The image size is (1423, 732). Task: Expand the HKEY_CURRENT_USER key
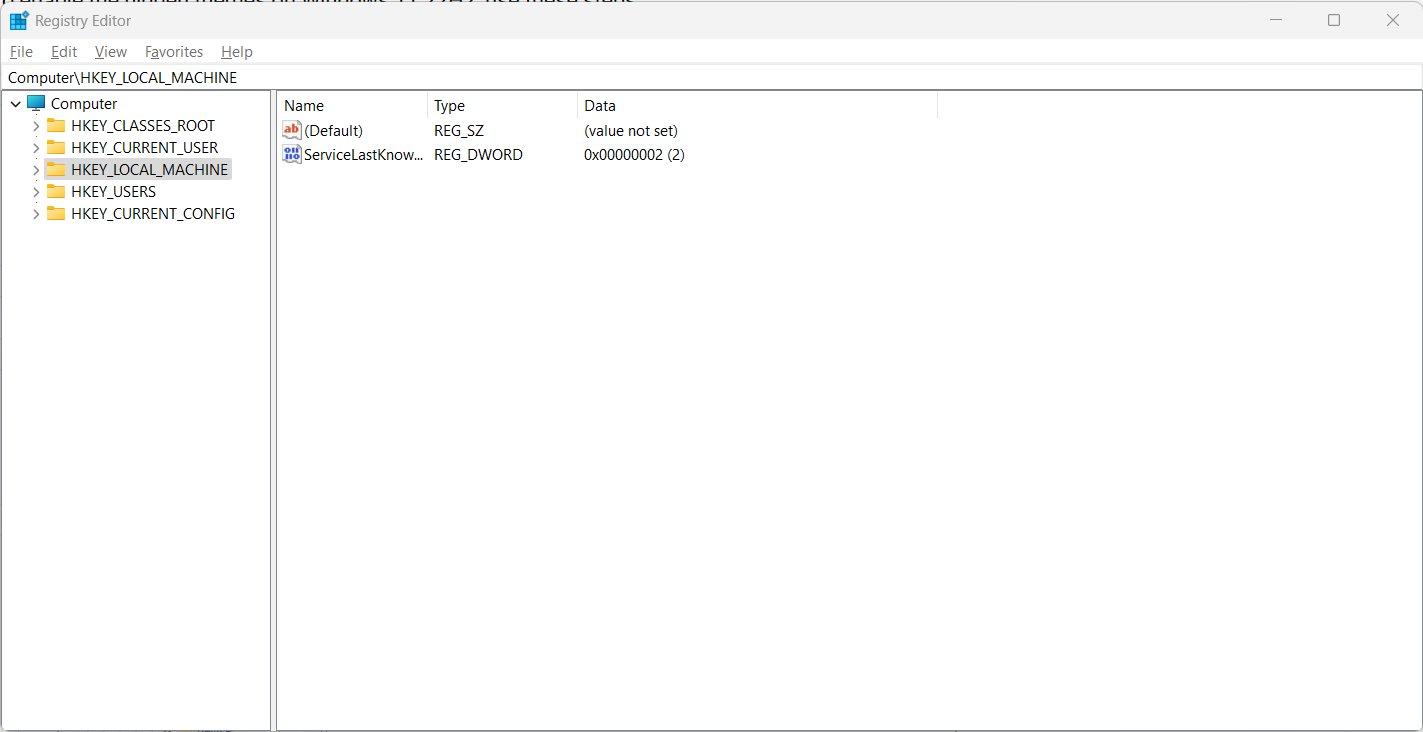[x=36, y=148]
